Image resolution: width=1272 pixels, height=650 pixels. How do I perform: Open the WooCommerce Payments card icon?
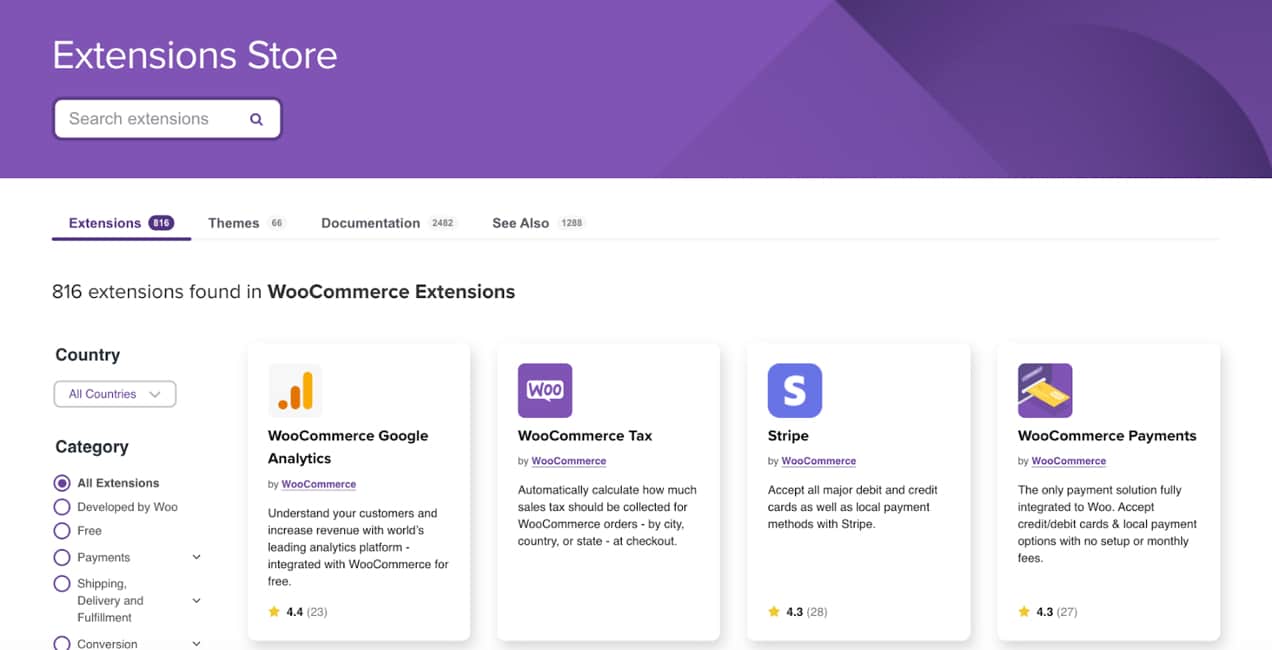click(1045, 390)
